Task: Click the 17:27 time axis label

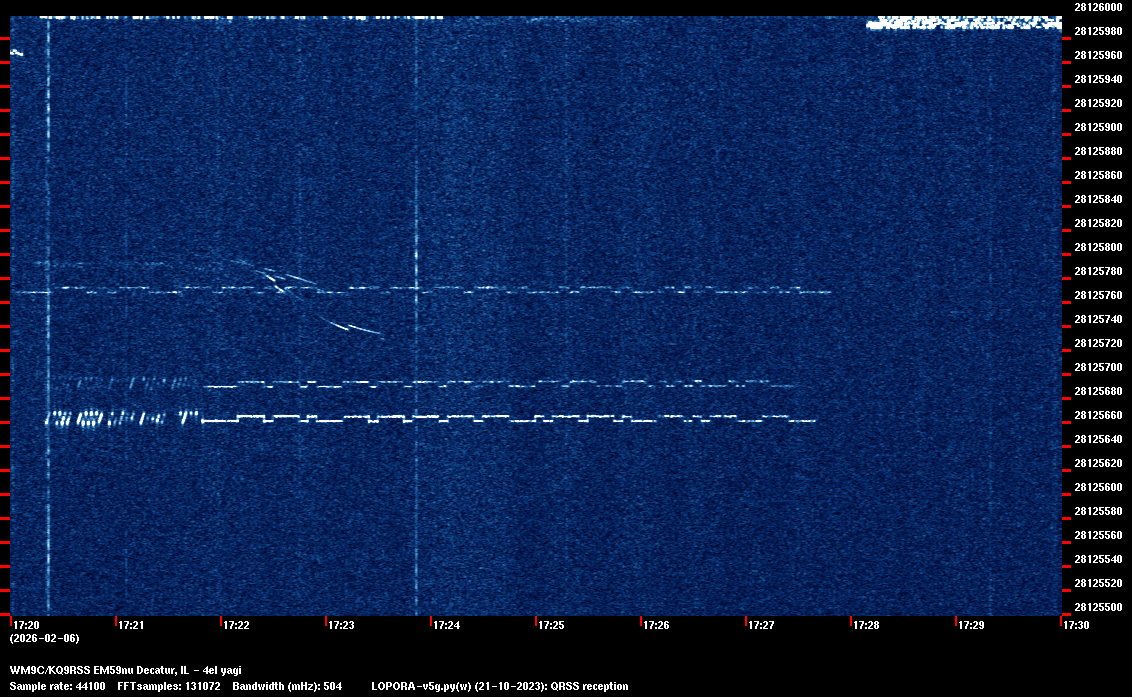Action: tap(761, 626)
